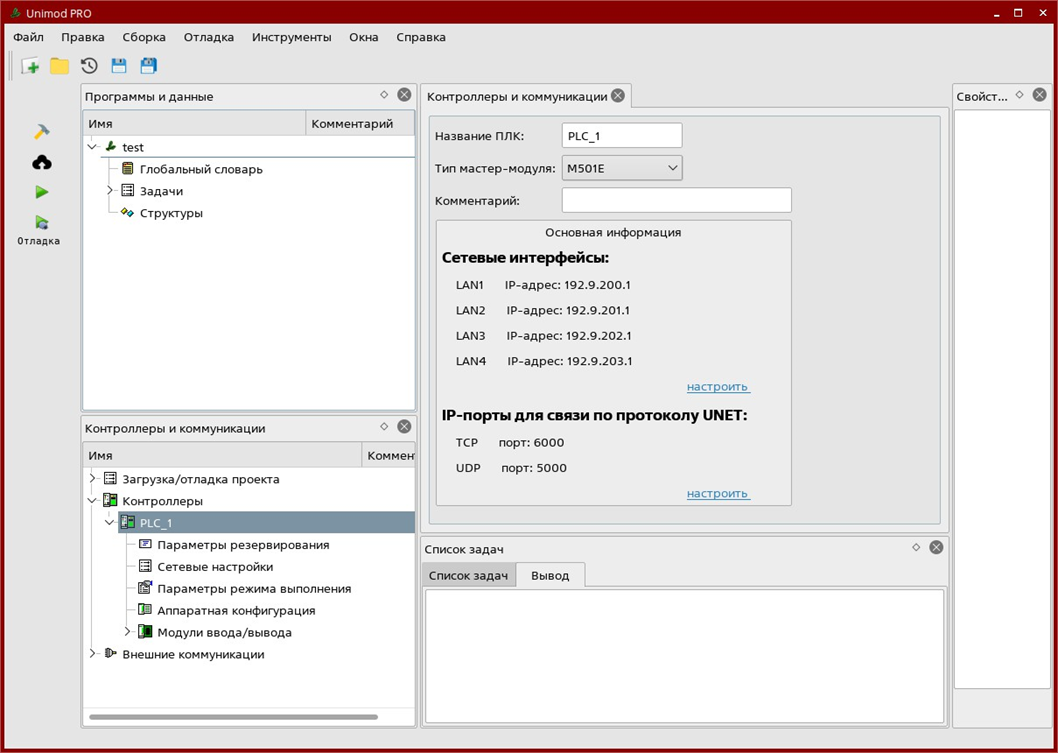Float the Программы и данные panel
This screenshot has width=1058, height=753.
pyautogui.click(x=384, y=95)
